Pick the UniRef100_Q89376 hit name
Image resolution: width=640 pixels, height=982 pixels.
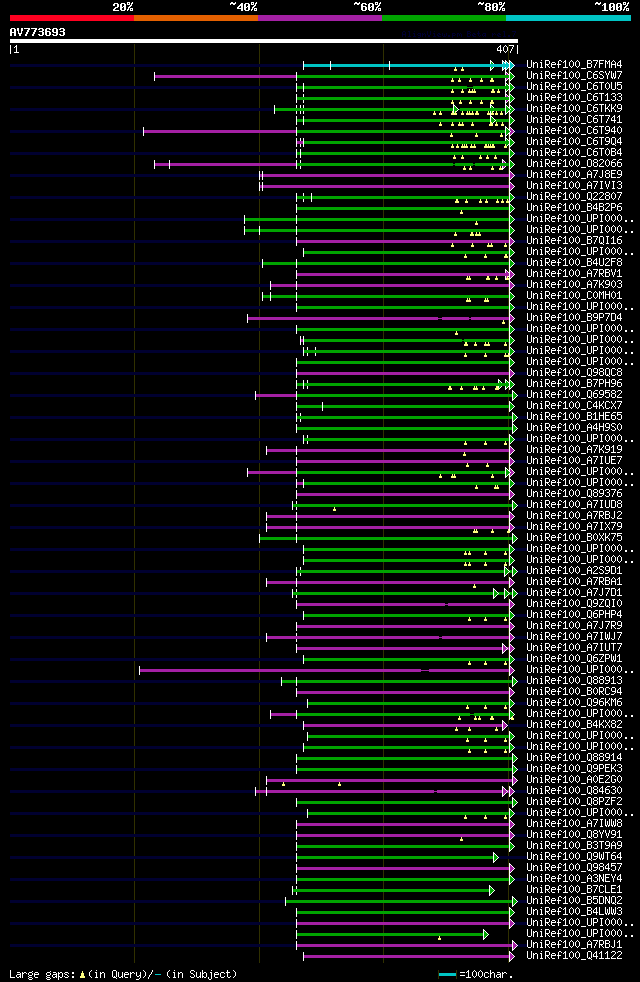click(574, 494)
